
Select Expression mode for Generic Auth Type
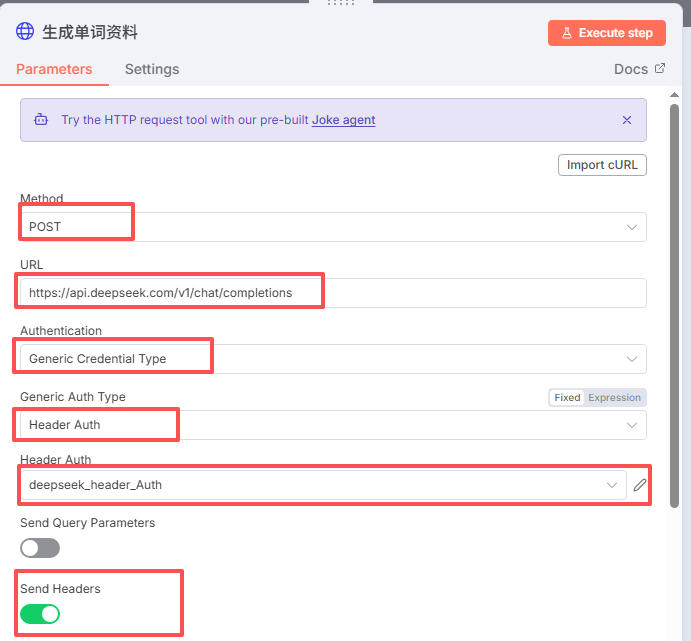click(614, 397)
